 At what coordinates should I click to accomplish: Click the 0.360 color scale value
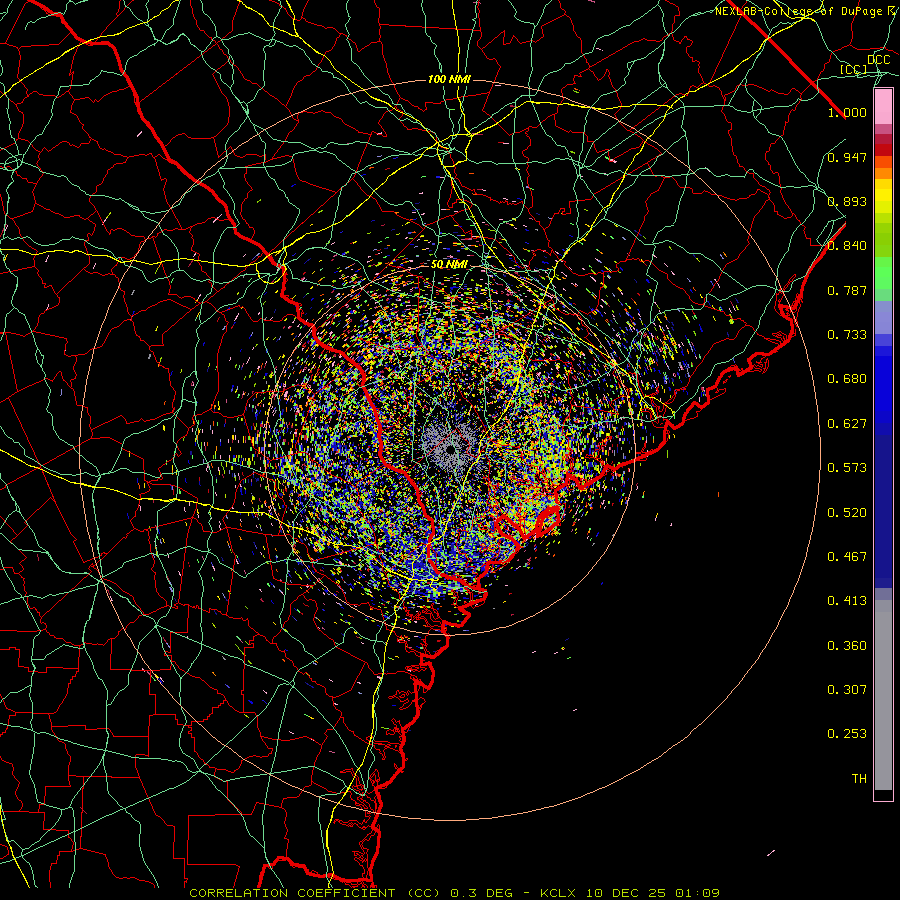tap(847, 646)
